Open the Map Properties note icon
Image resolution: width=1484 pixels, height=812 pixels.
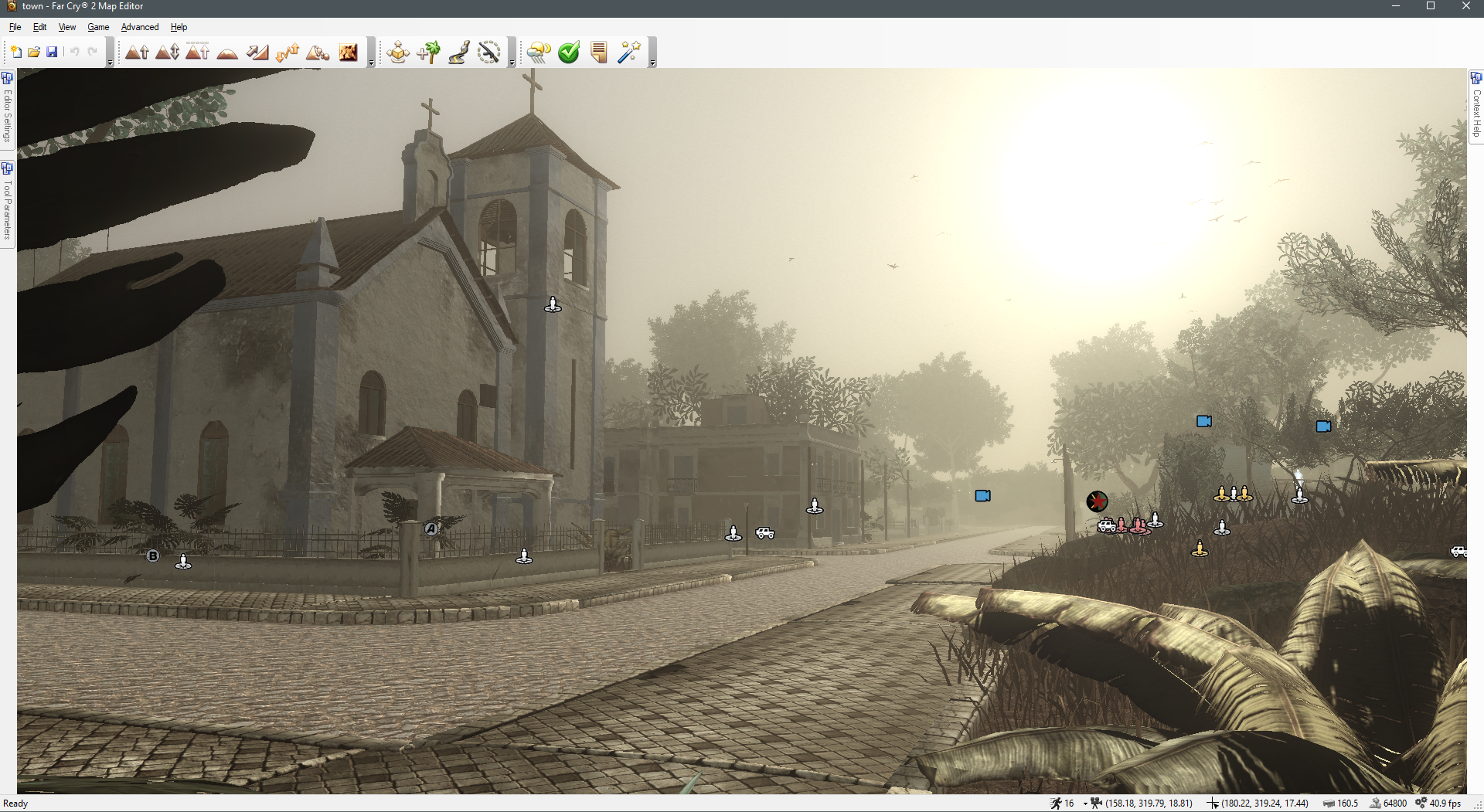point(599,52)
